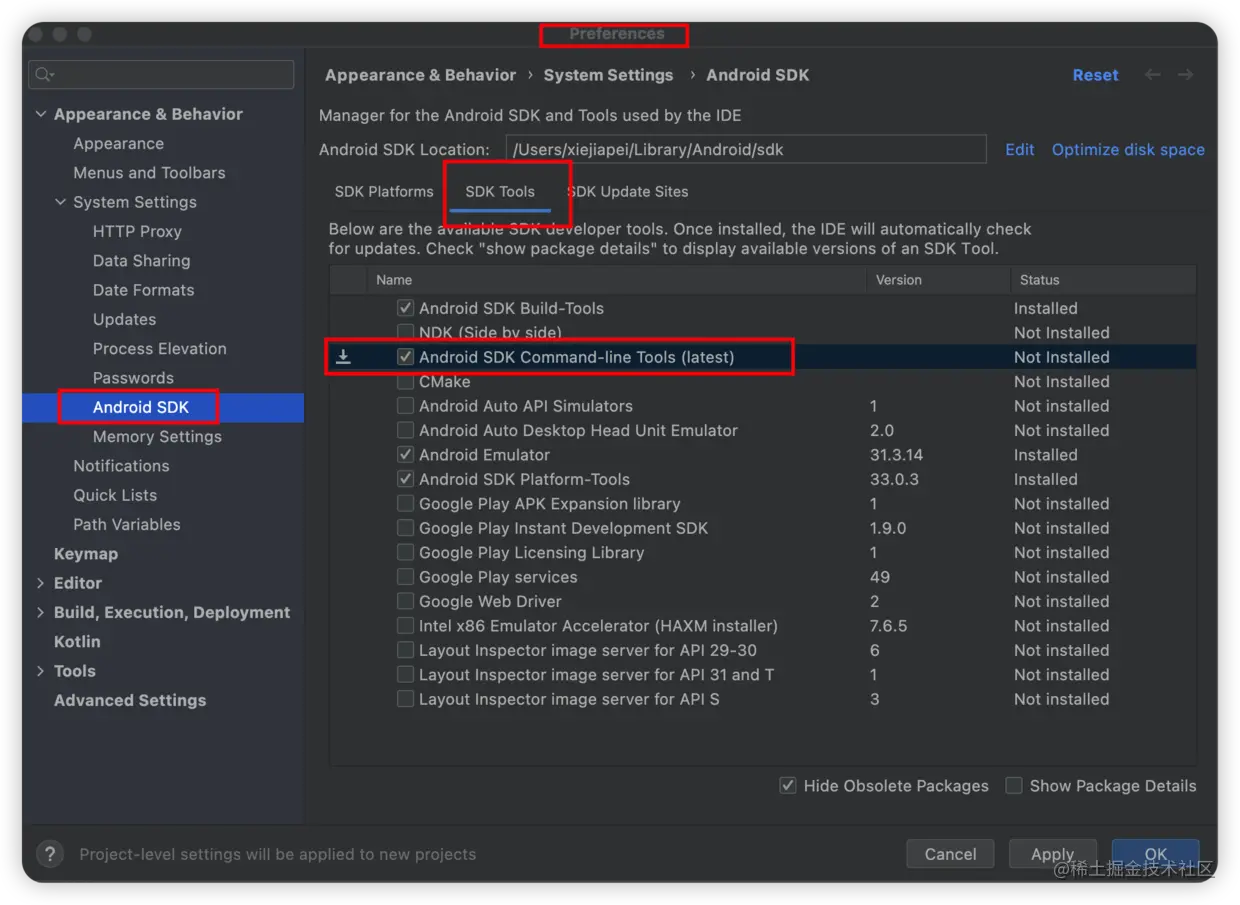Expand Build, Execution, Deployment section

click(x=41, y=612)
